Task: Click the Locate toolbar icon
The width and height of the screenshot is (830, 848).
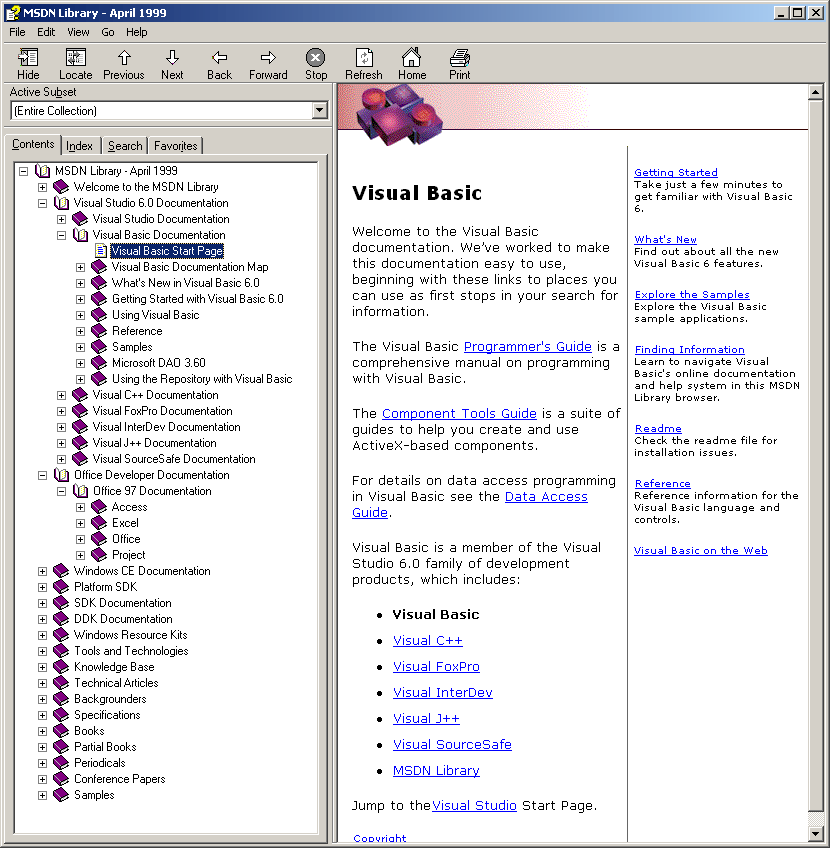Action: click(x=76, y=57)
